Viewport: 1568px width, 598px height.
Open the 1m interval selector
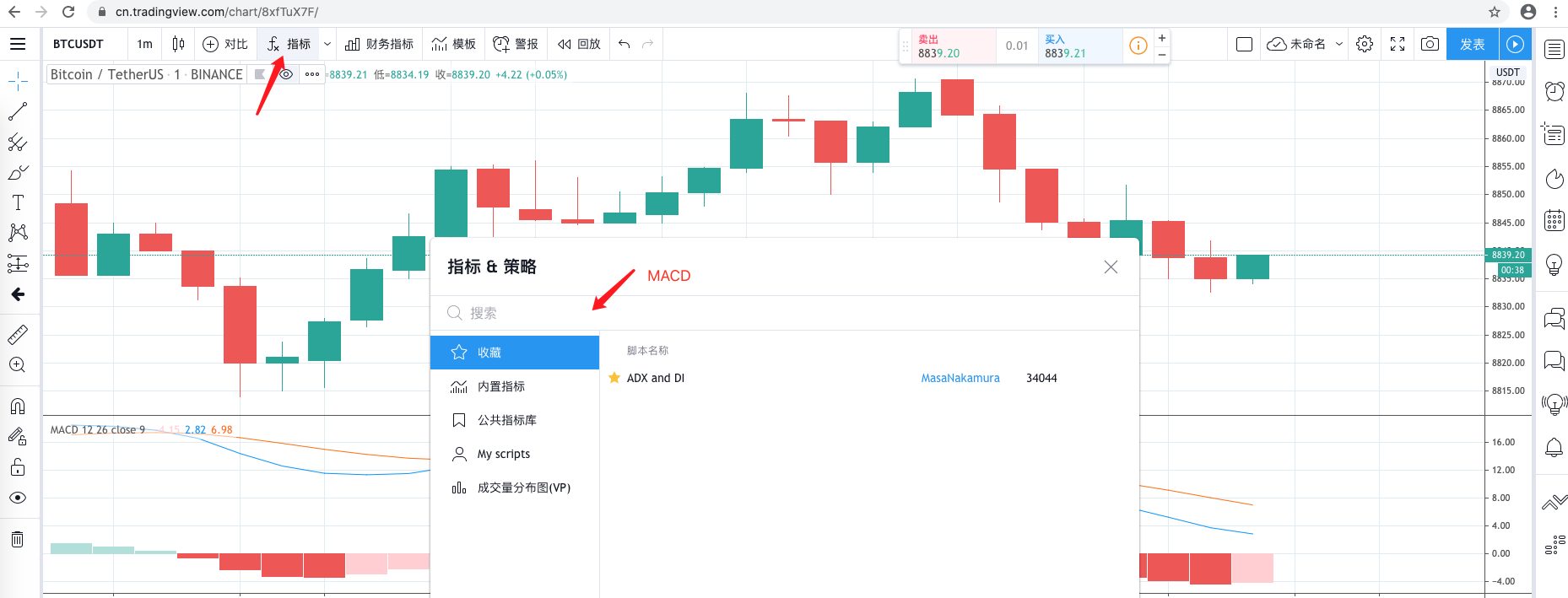coord(145,44)
